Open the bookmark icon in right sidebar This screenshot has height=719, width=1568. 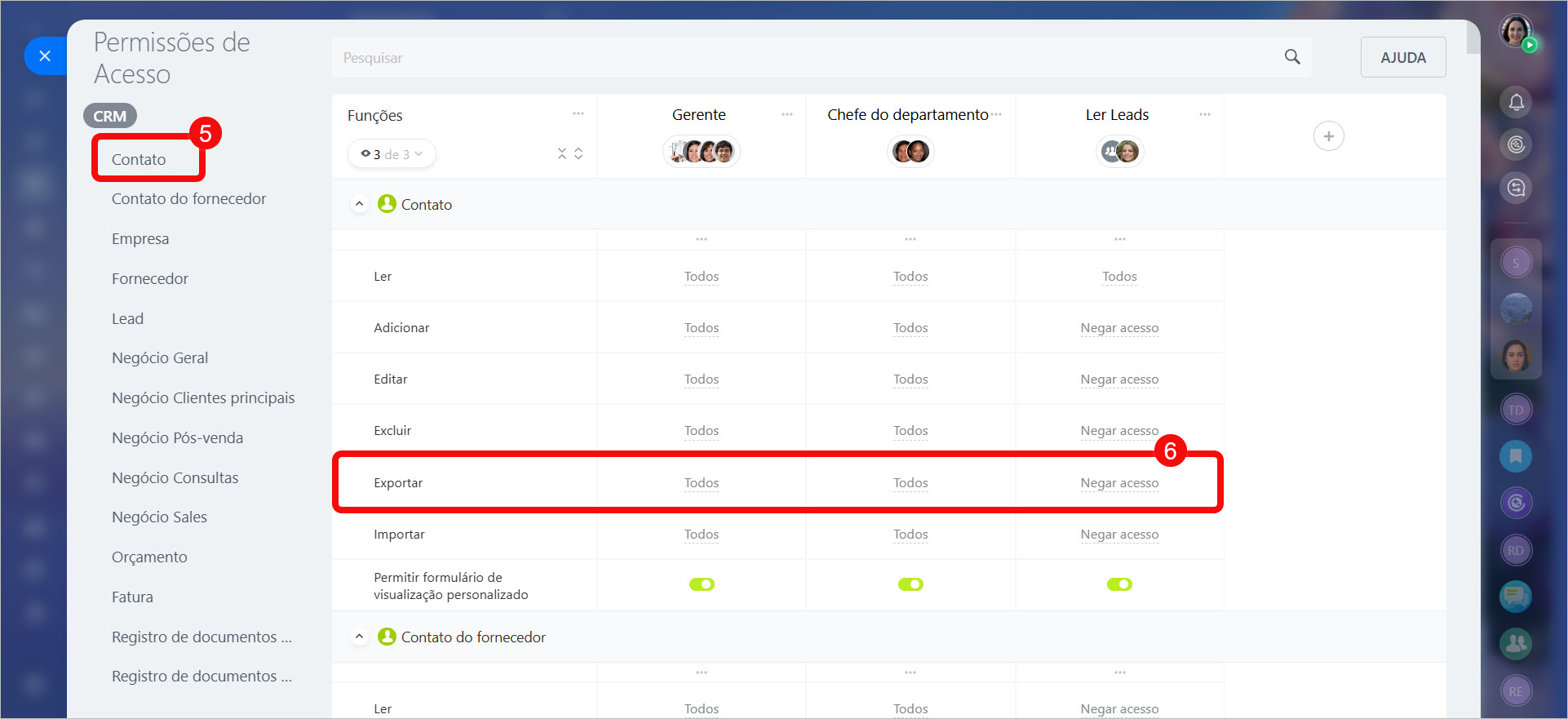[x=1516, y=456]
